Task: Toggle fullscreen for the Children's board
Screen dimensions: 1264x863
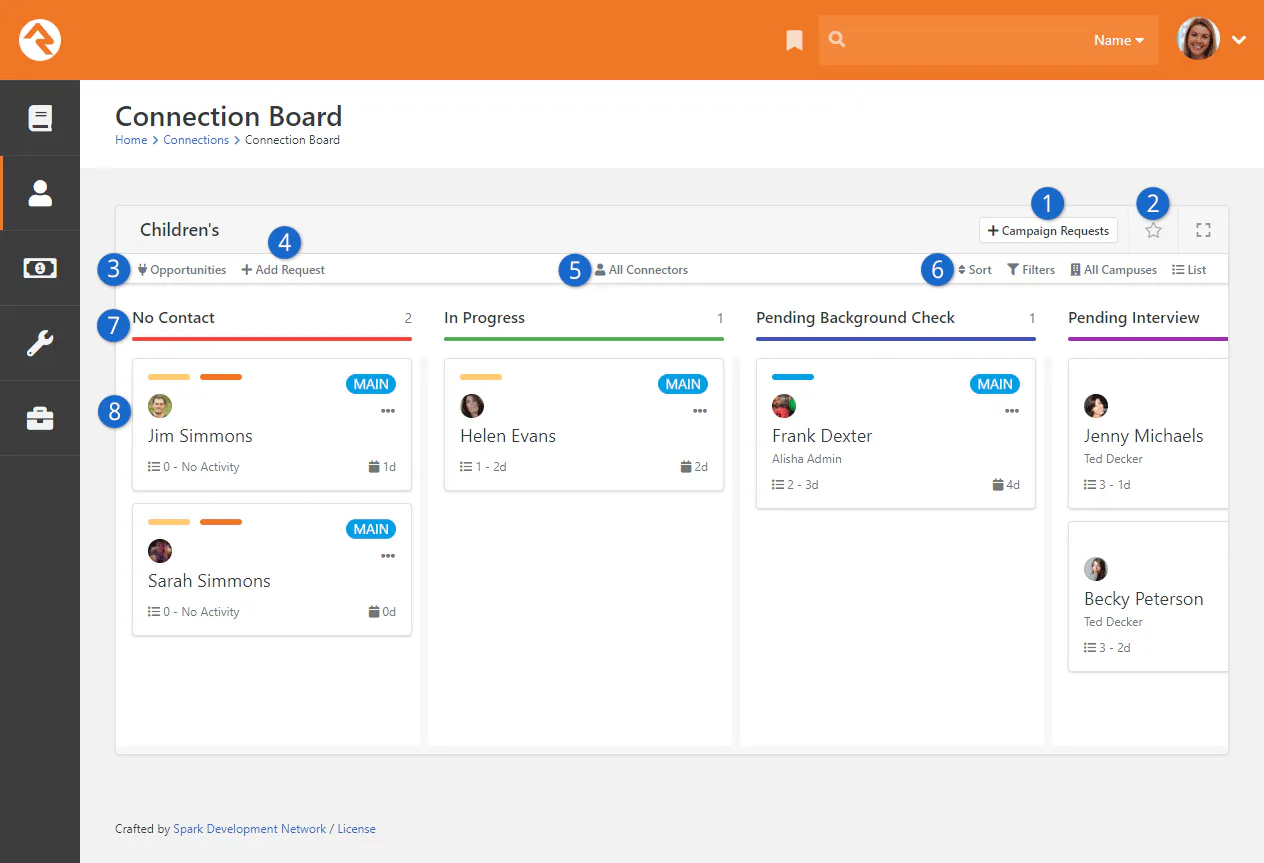Action: [x=1203, y=230]
